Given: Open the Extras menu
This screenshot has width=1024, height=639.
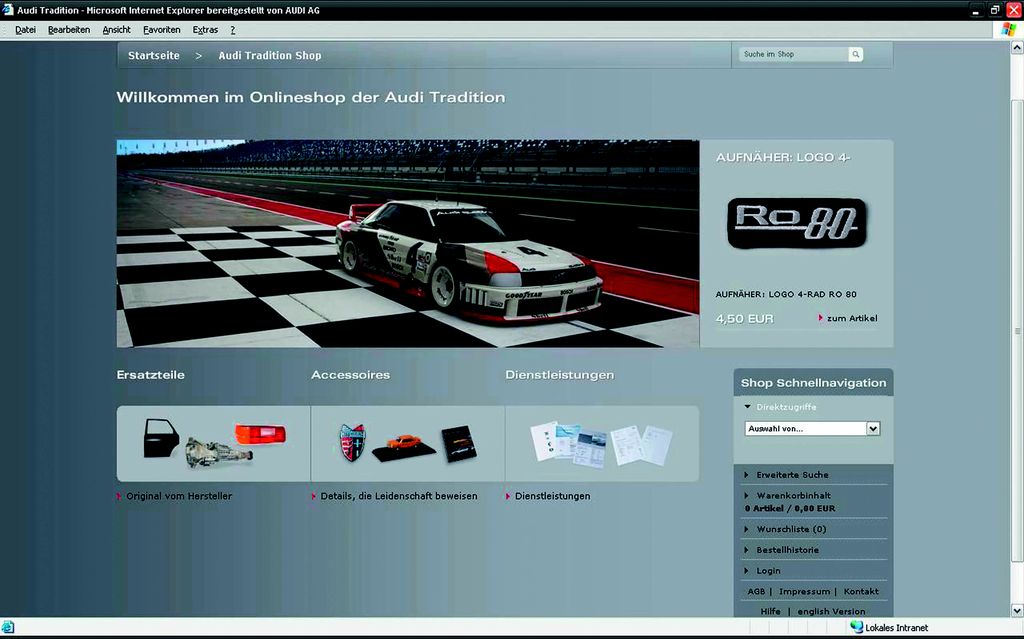Looking at the screenshot, I should (205, 30).
